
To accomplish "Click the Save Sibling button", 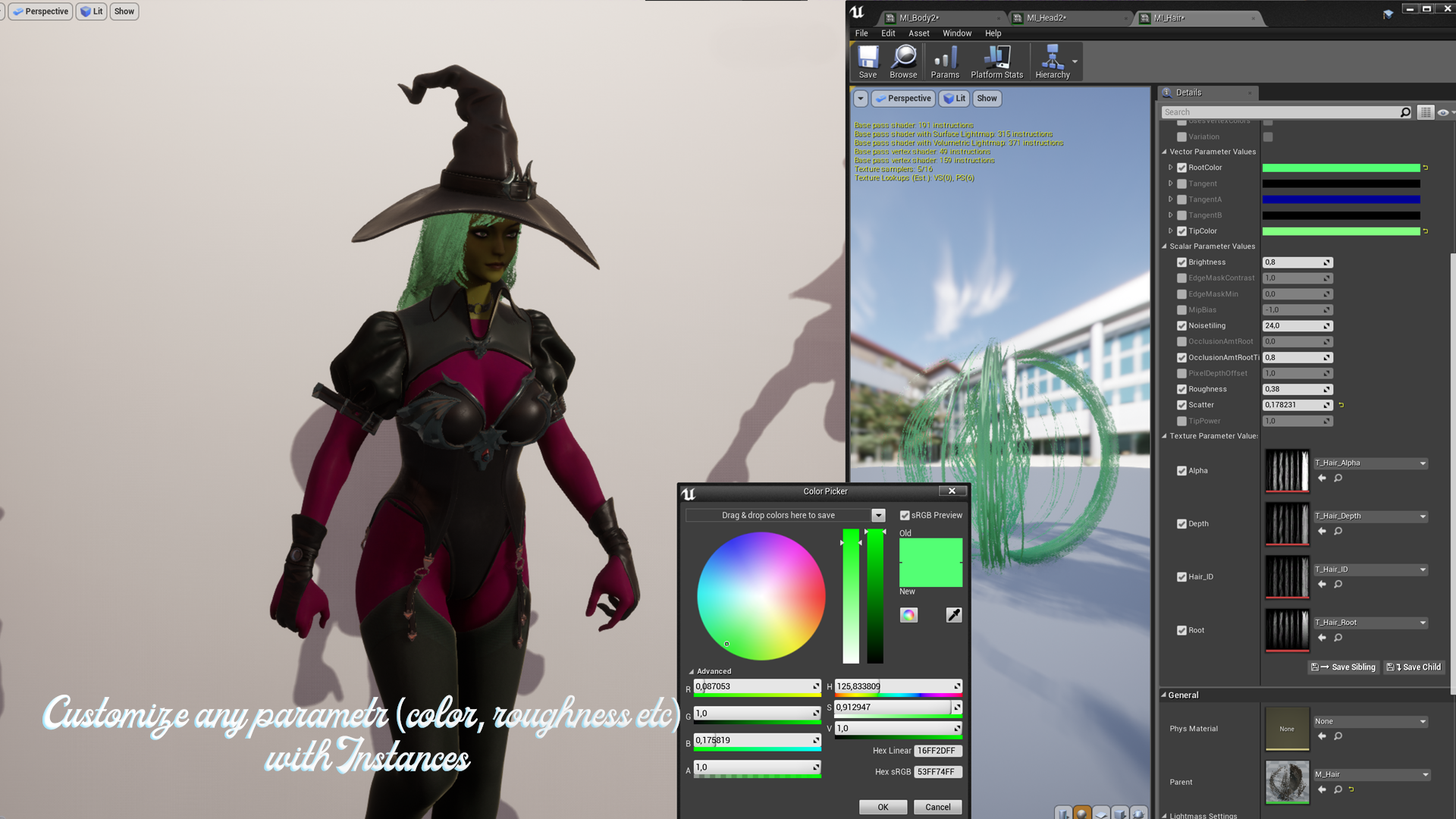I will (1343, 667).
